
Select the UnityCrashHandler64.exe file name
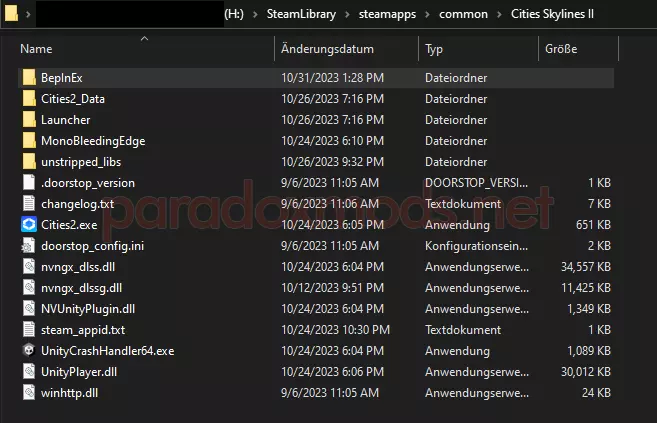coord(108,351)
